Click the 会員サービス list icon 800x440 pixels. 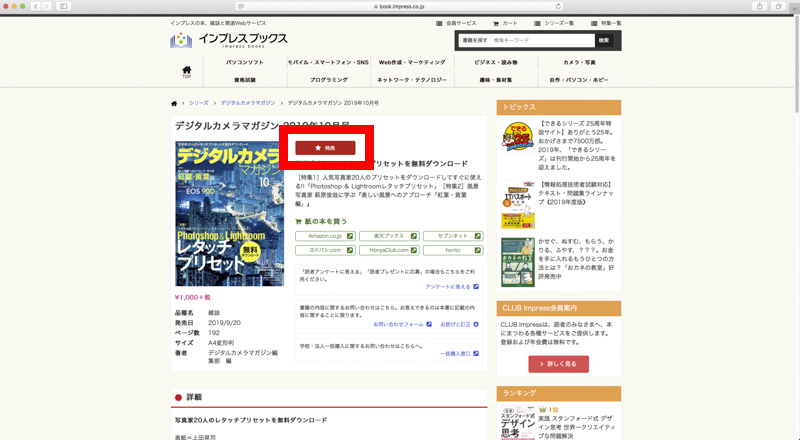(439, 23)
